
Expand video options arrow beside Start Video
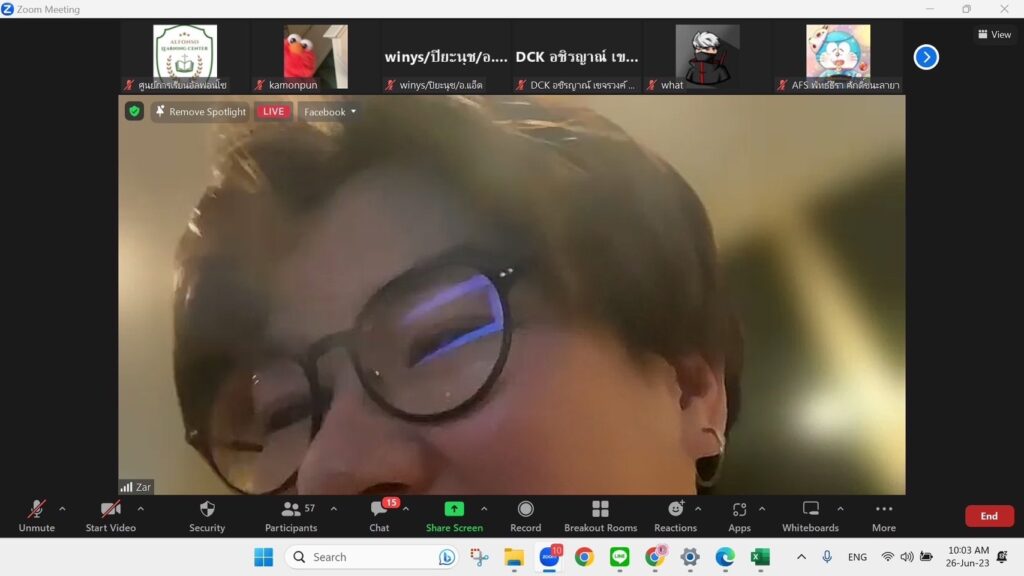(x=140, y=509)
